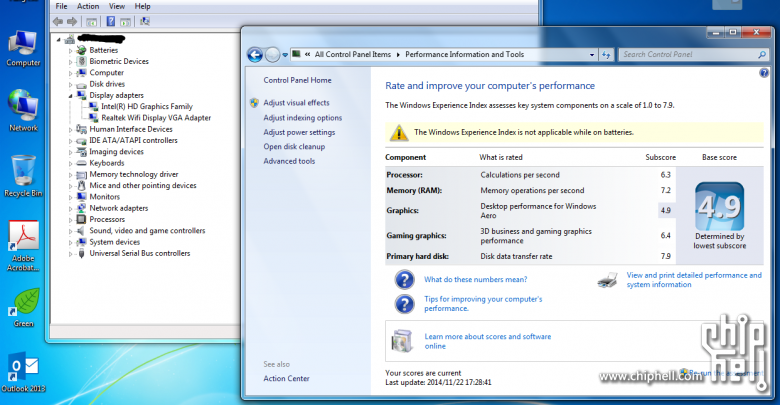The width and height of the screenshot is (780, 405).
Task: Launch the Adobe Acrobat desktop shortcut
Action: coord(23,246)
